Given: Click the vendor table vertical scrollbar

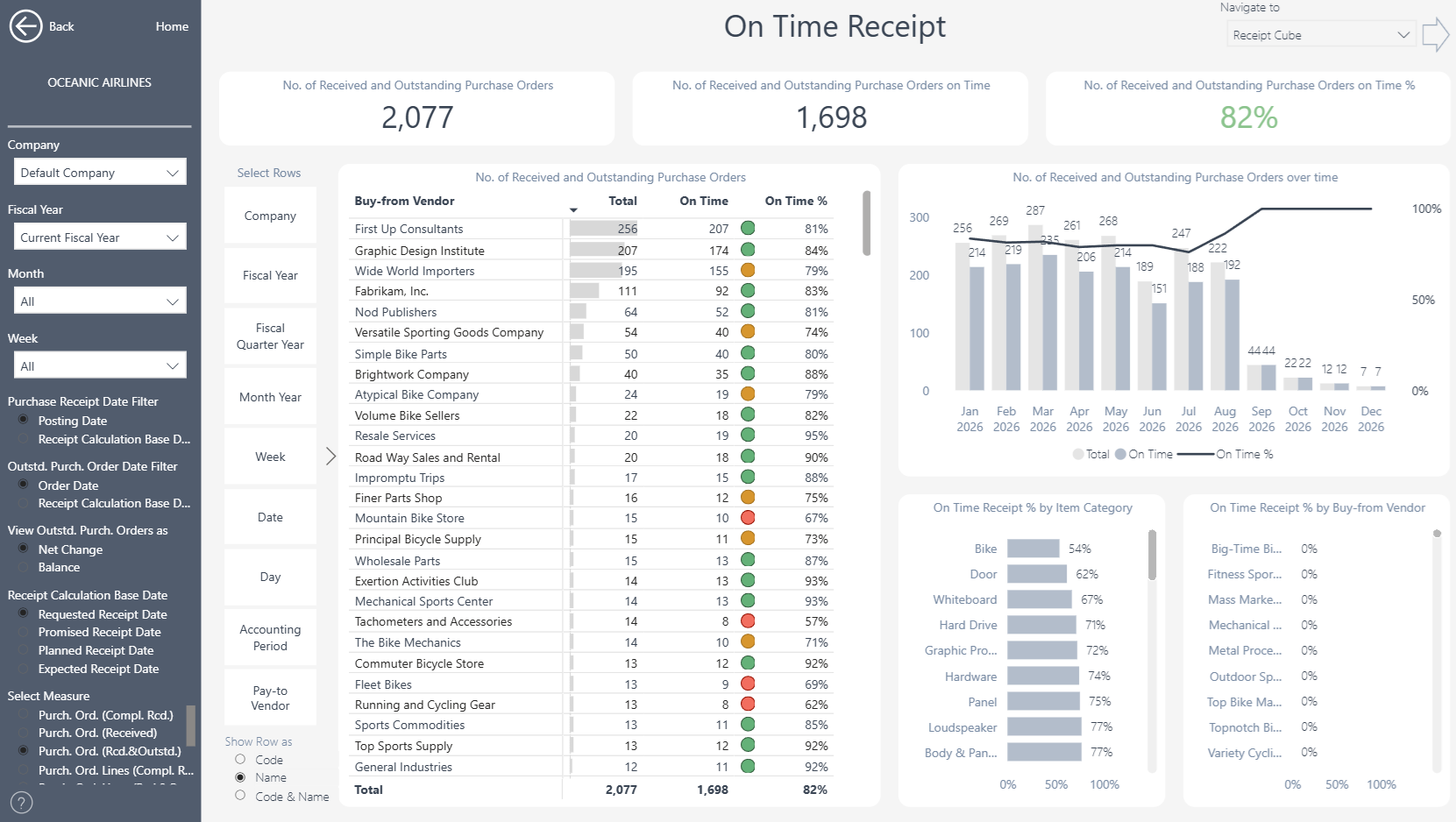Looking at the screenshot, I should point(867,224).
